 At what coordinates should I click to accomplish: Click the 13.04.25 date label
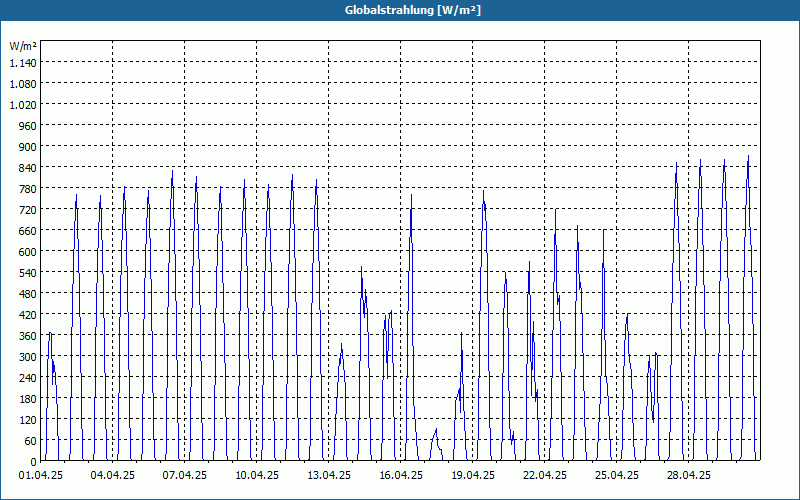click(x=329, y=476)
